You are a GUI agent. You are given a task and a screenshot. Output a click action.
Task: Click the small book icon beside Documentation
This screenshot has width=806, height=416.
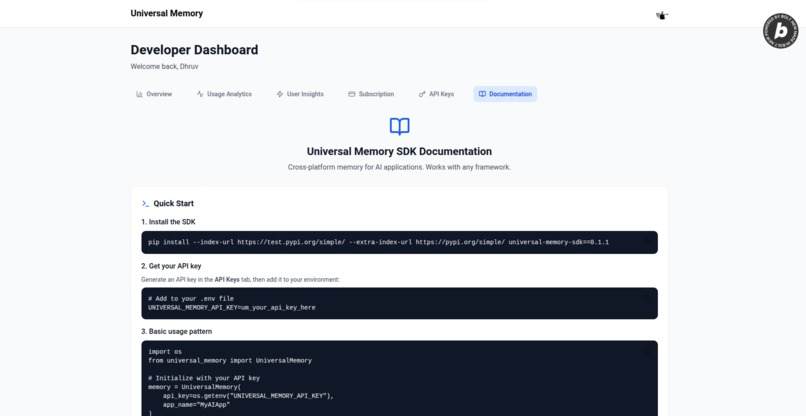(482, 94)
